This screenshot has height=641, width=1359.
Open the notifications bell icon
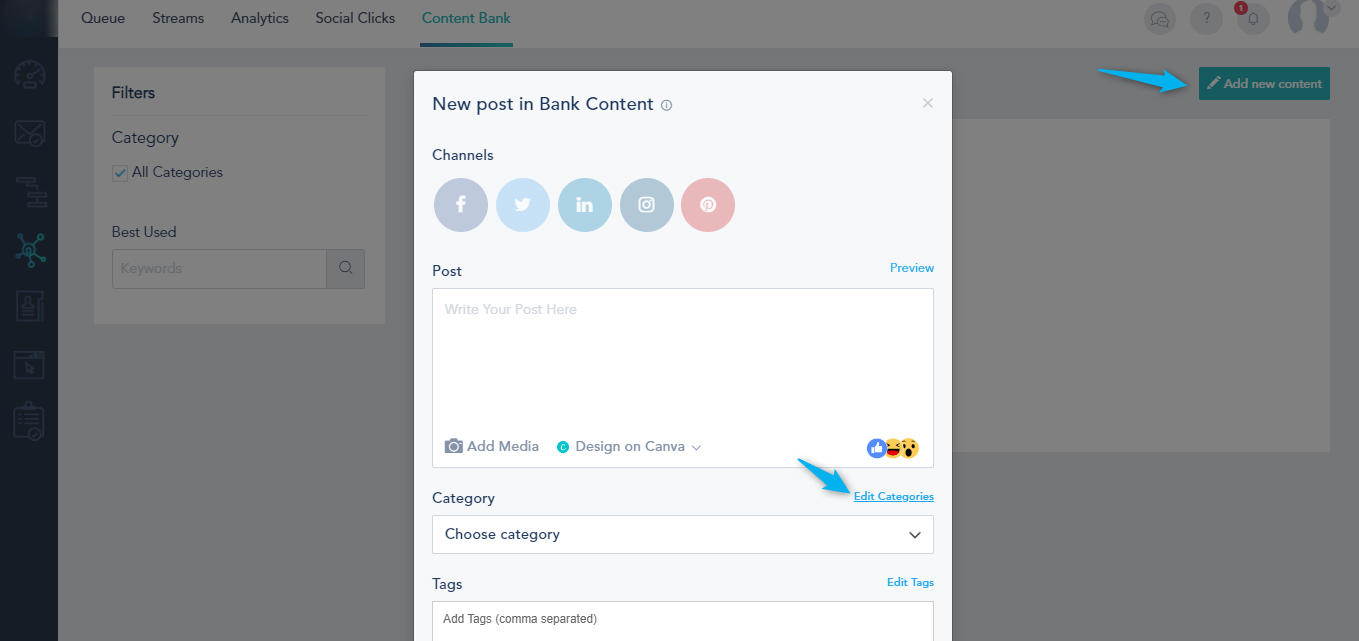[1253, 18]
